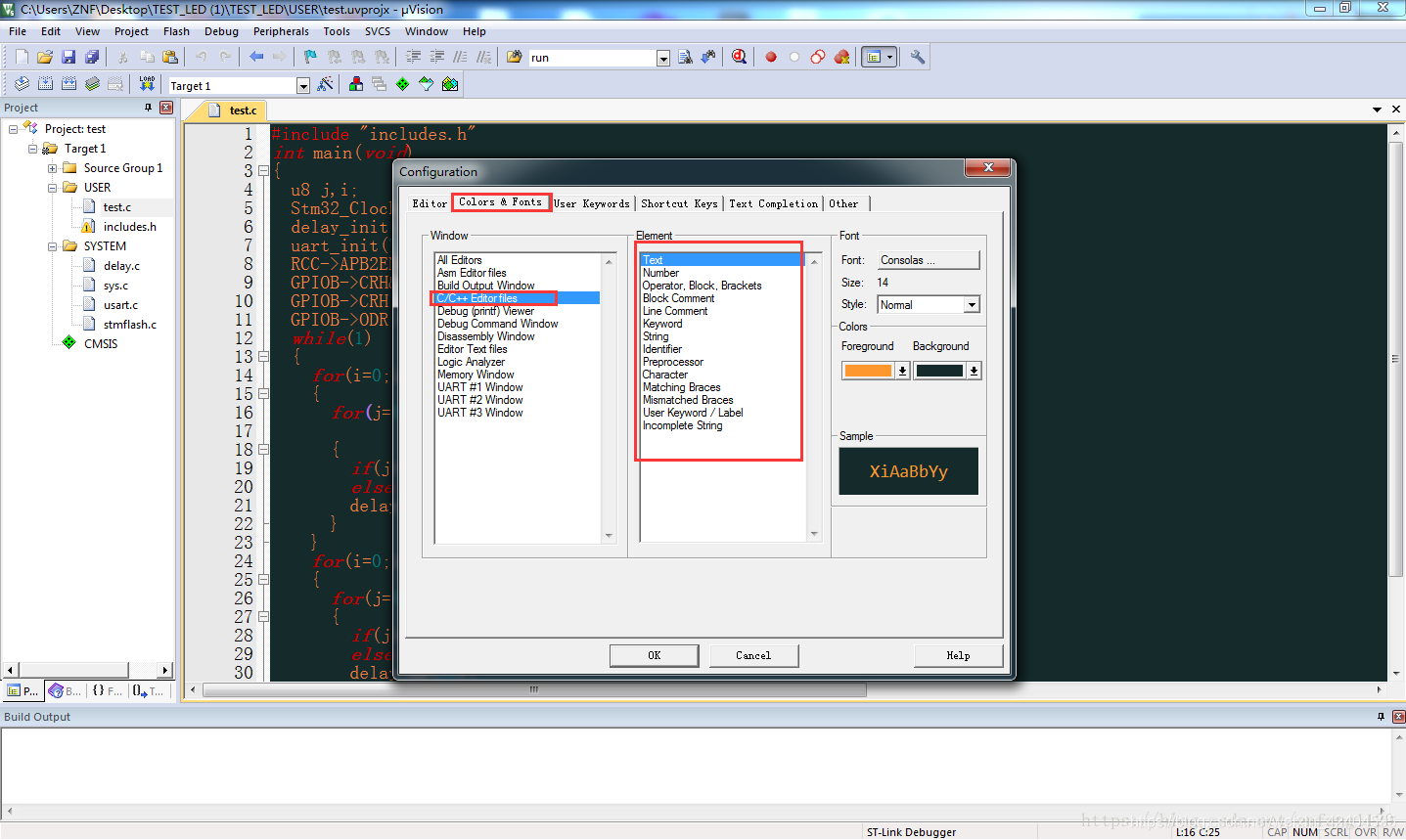This screenshot has height=840, width=1406.
Task: Open the Foreground color dropdown arrow
Action: [x=902, y=371]
